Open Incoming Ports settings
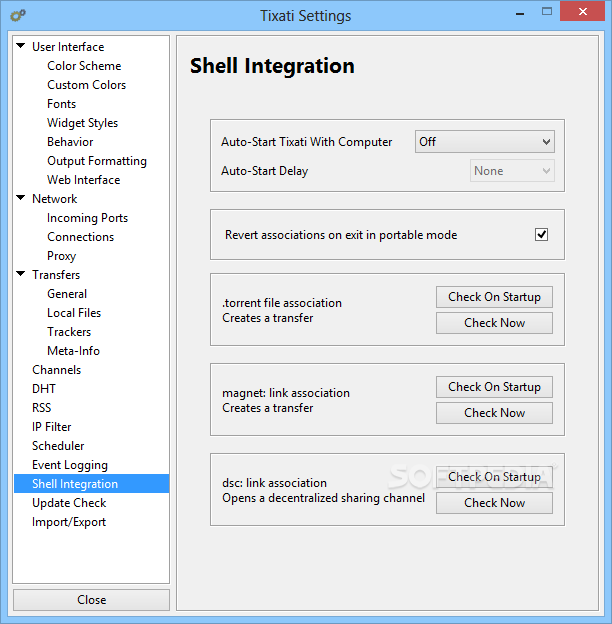Viewport: 612px width, 624px height. [x=87, y=218]
